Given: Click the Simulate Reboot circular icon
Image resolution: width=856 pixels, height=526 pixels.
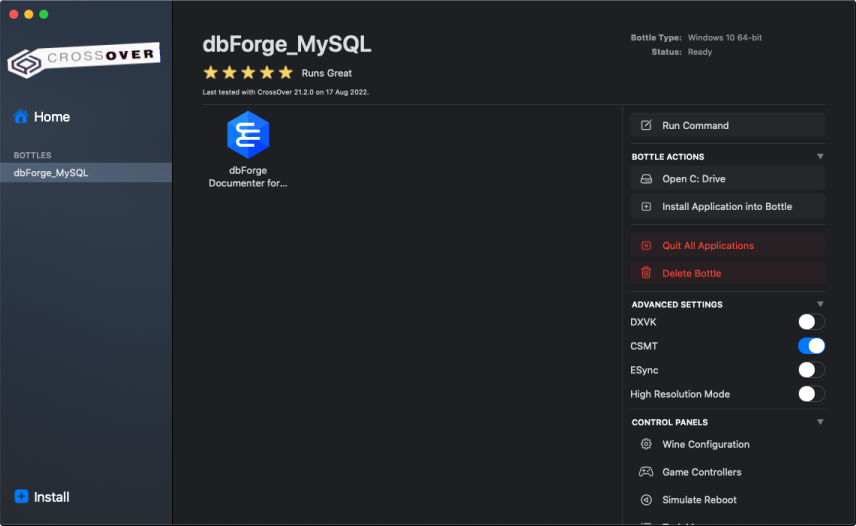Looking at the screenshot, I should click(646, 500).
